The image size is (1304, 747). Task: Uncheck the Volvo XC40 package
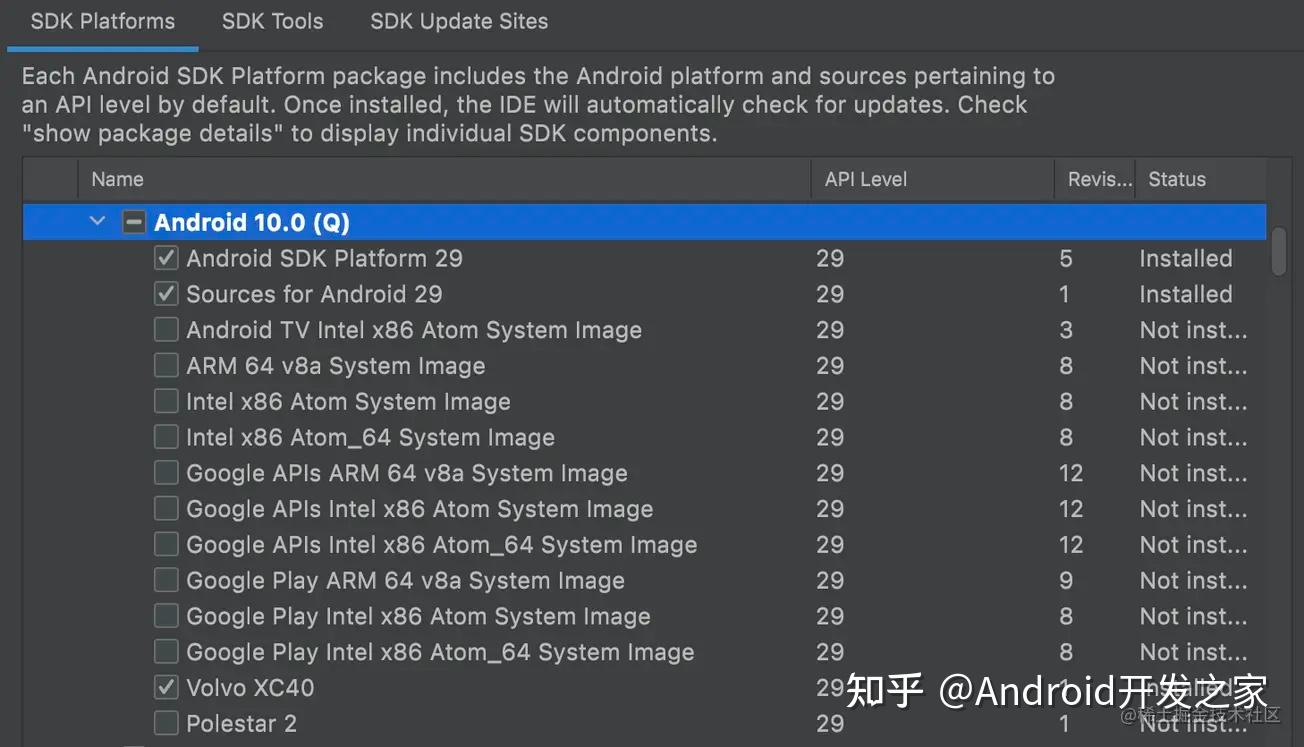[165, 687]
